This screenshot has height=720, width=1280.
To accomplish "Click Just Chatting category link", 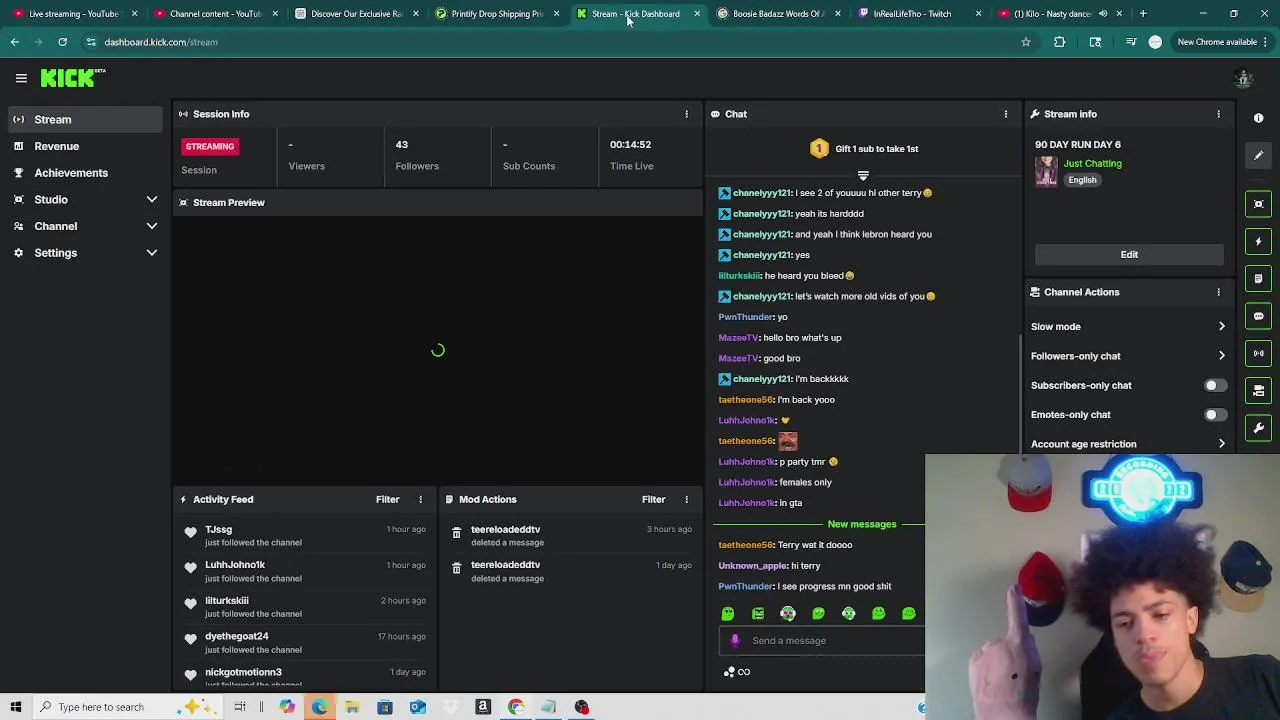I will tap(1092, 164).
